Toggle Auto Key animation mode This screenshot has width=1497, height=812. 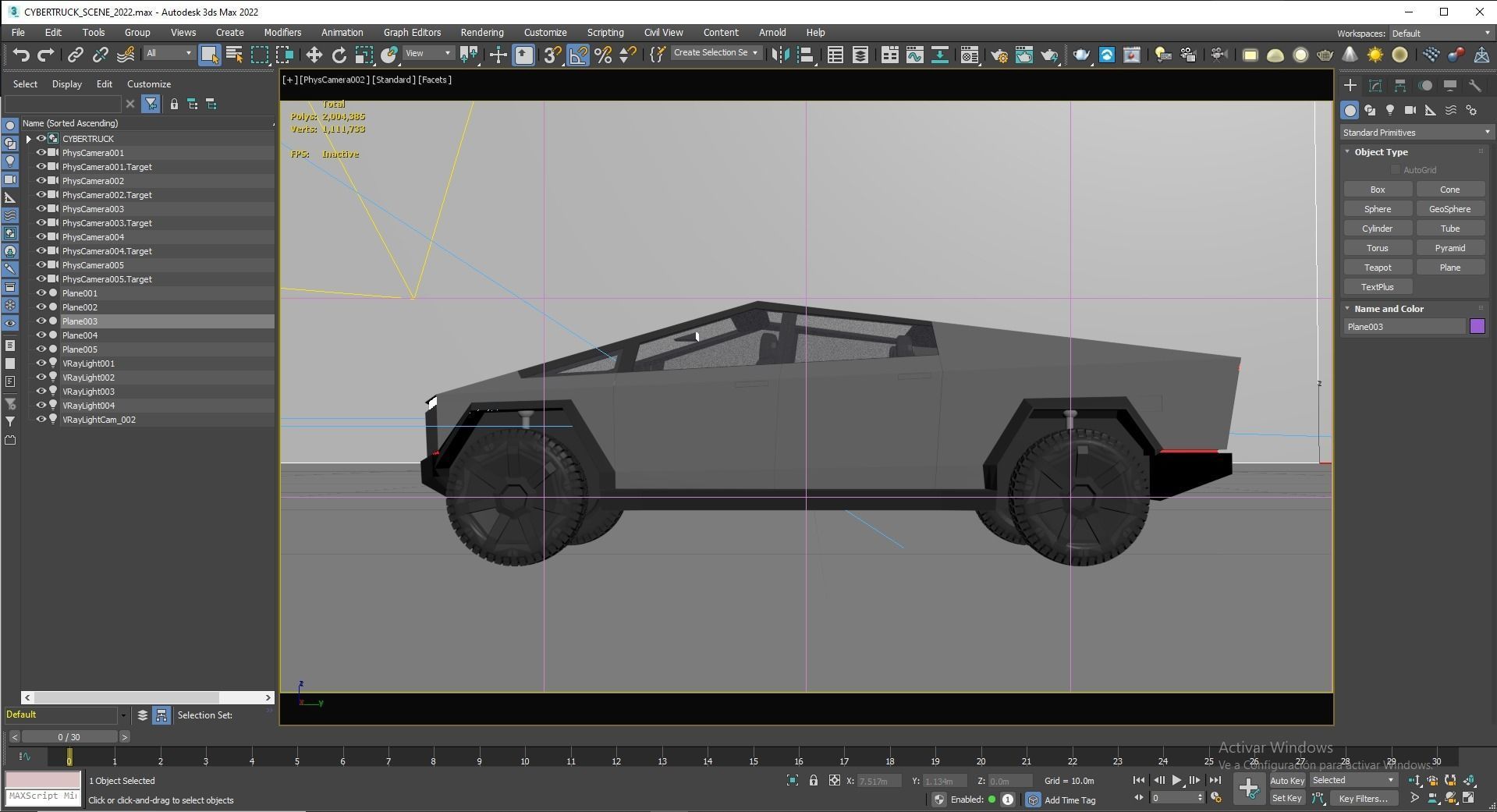(x=1287, y=780)
